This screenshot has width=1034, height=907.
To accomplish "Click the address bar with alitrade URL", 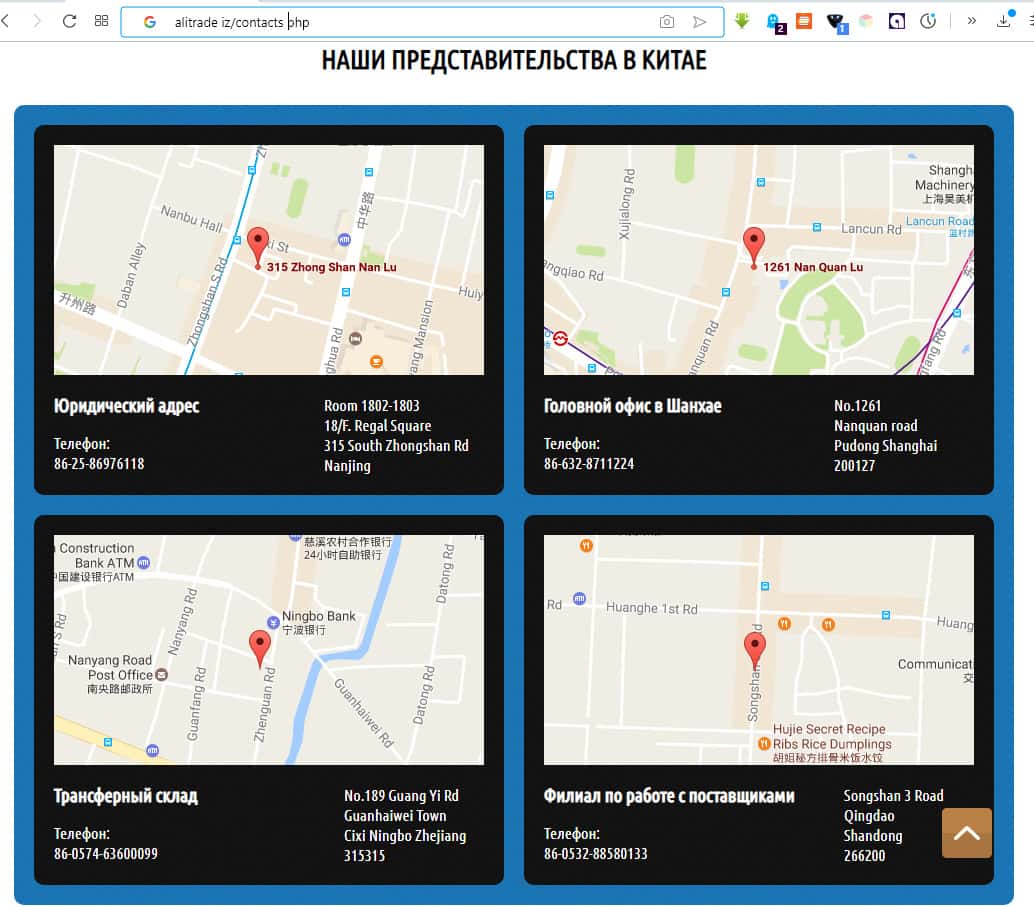I will click(400, 21).
